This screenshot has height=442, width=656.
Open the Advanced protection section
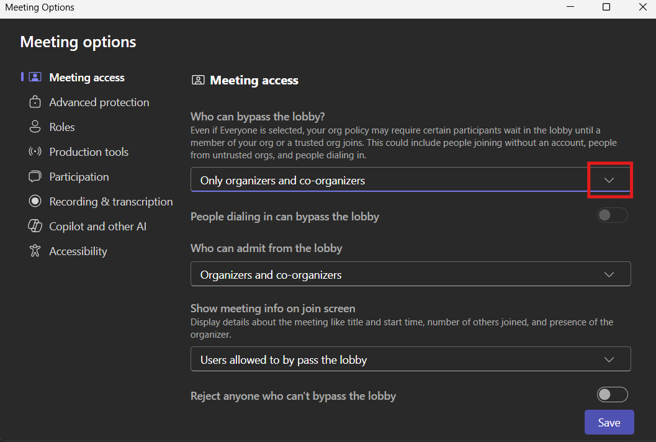point(99,102)
